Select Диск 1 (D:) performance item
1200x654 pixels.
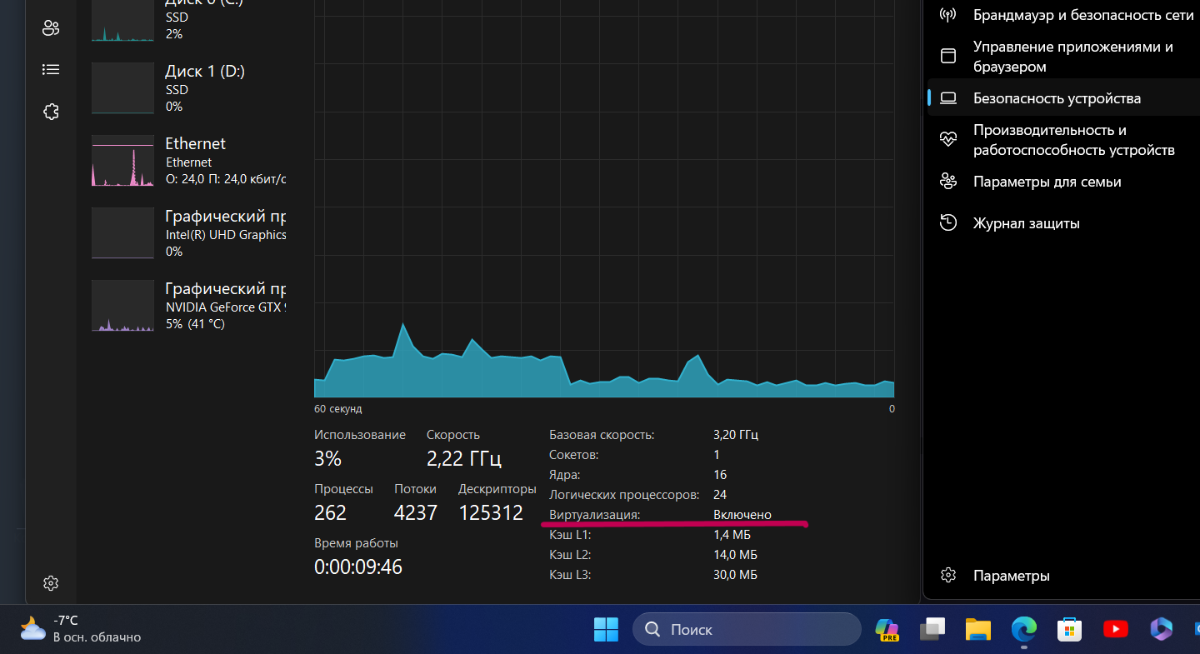click(189, 88)
